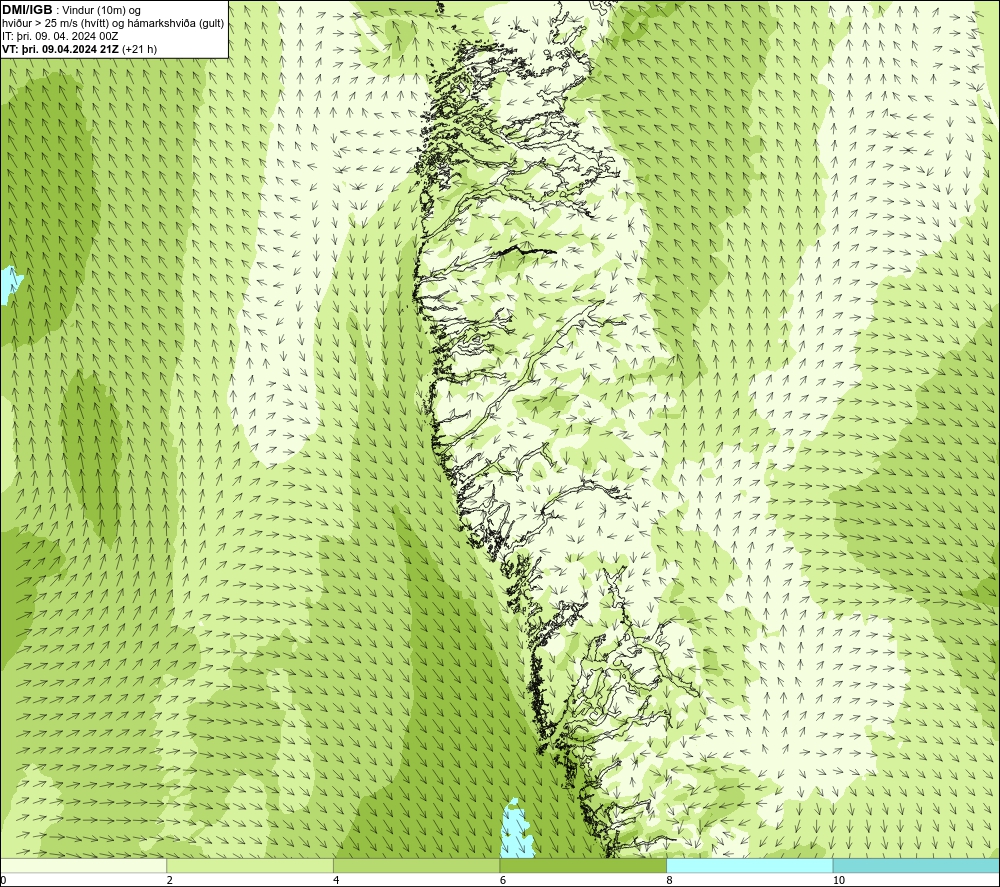
Task: Click the '0' scale label
Action: click(x=3, y=880)
